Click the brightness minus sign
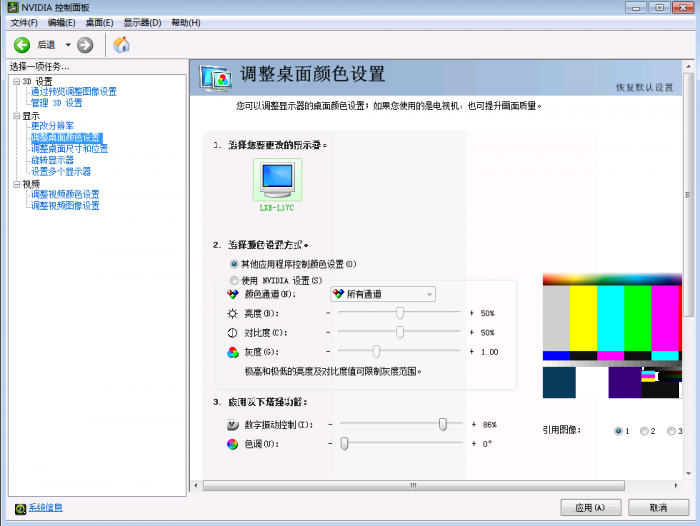Viewport: 700px width, 526px height. click(328, 313)
